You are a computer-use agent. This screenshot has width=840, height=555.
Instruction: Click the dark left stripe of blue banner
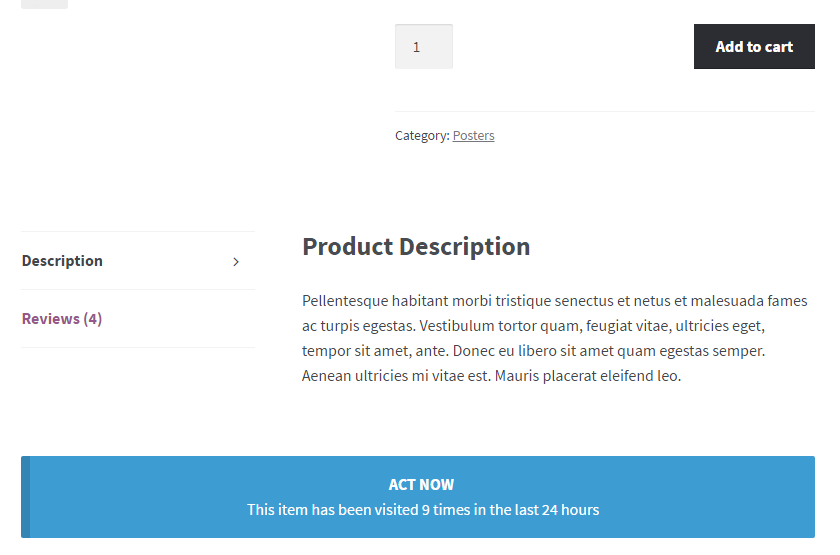click(26, 497)
